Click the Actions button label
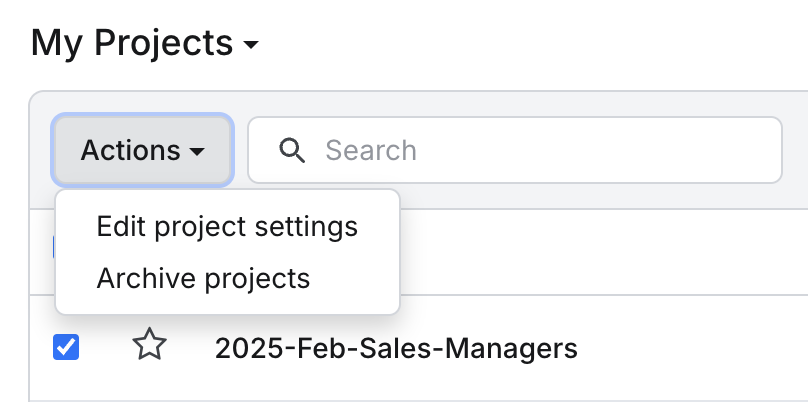The width and height of the screenshot is (808, 402). click(x=130, y=150)
